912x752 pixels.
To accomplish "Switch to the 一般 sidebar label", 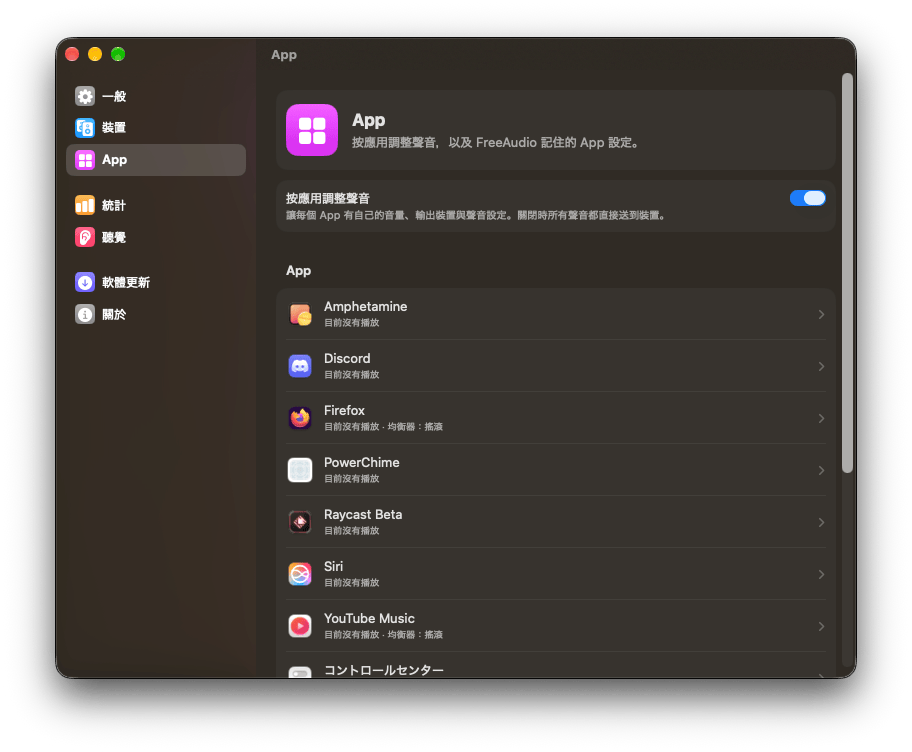I will (114, 96).
